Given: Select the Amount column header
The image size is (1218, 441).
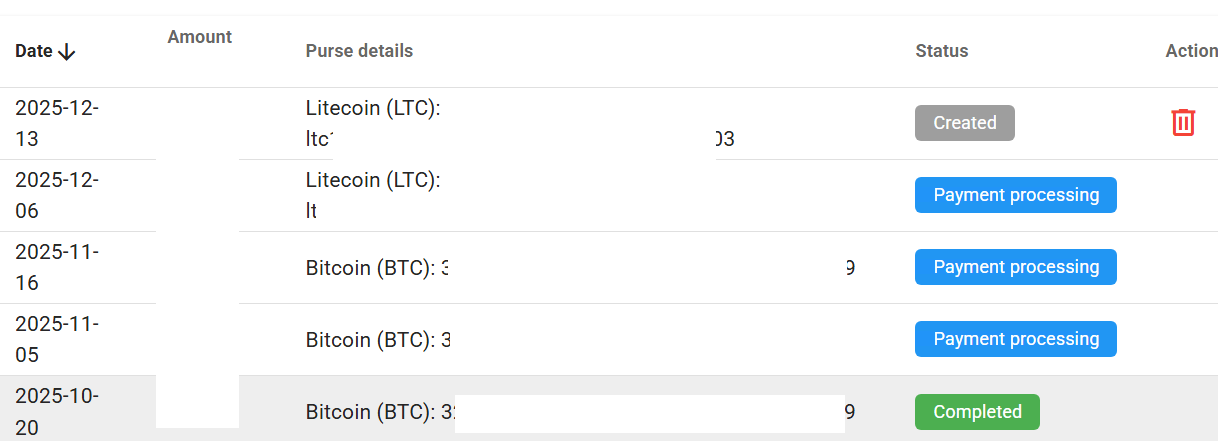Looking at the screenshot, I should point(200,37).
